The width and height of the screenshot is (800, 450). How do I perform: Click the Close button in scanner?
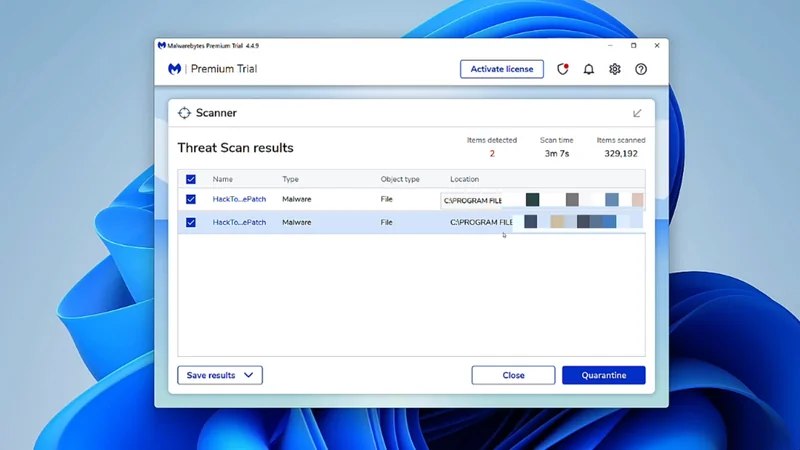[513, 375]
